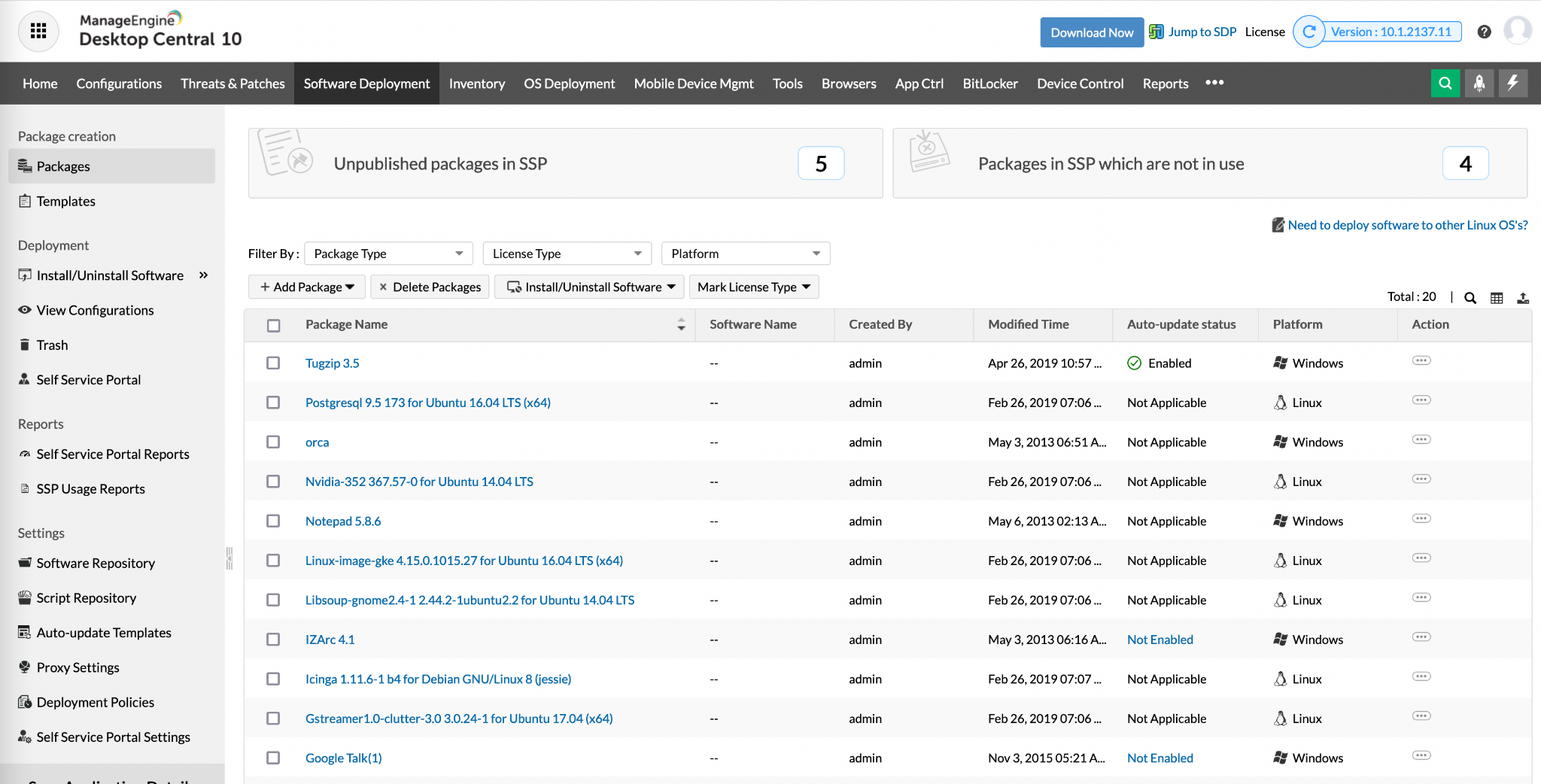
Task: Open the help question mark icon
Action: coord(1484,32)
